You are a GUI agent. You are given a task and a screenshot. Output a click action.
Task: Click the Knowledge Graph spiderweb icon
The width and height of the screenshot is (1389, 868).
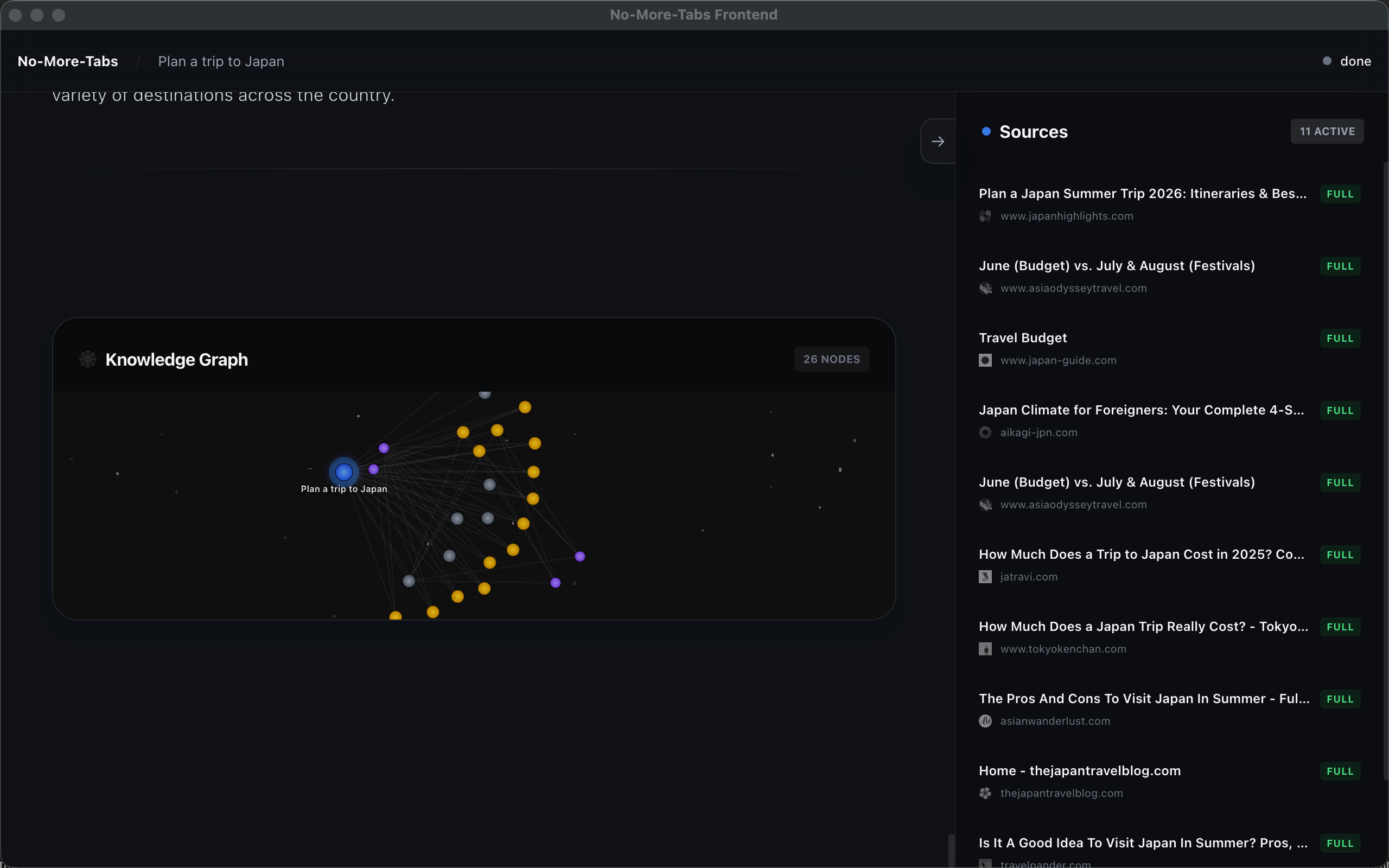point(88,359)
